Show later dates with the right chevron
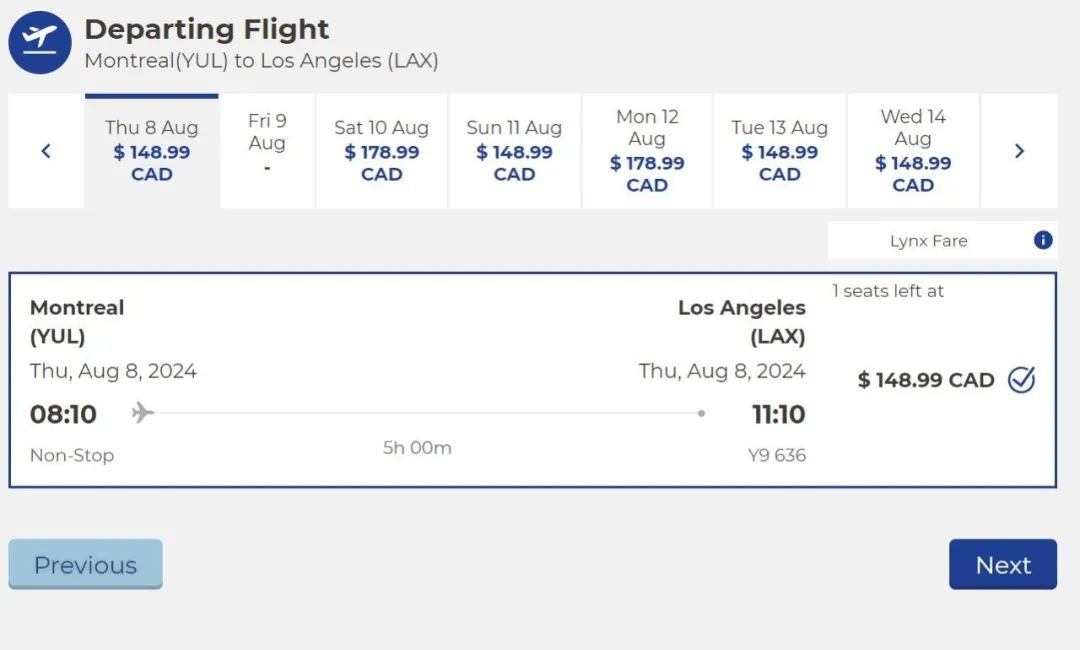This screenshot has height=650, width=1080. (x=1019, y=151)
